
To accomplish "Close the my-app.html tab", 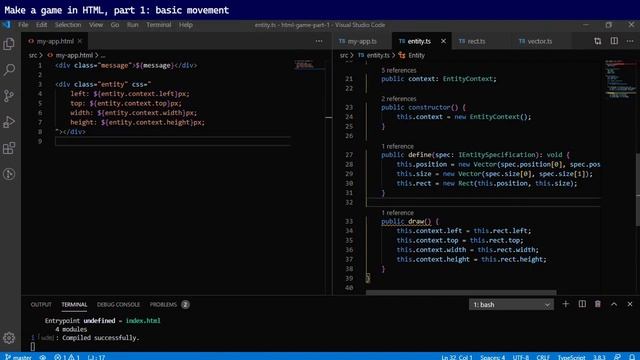I will pos(80,41).
